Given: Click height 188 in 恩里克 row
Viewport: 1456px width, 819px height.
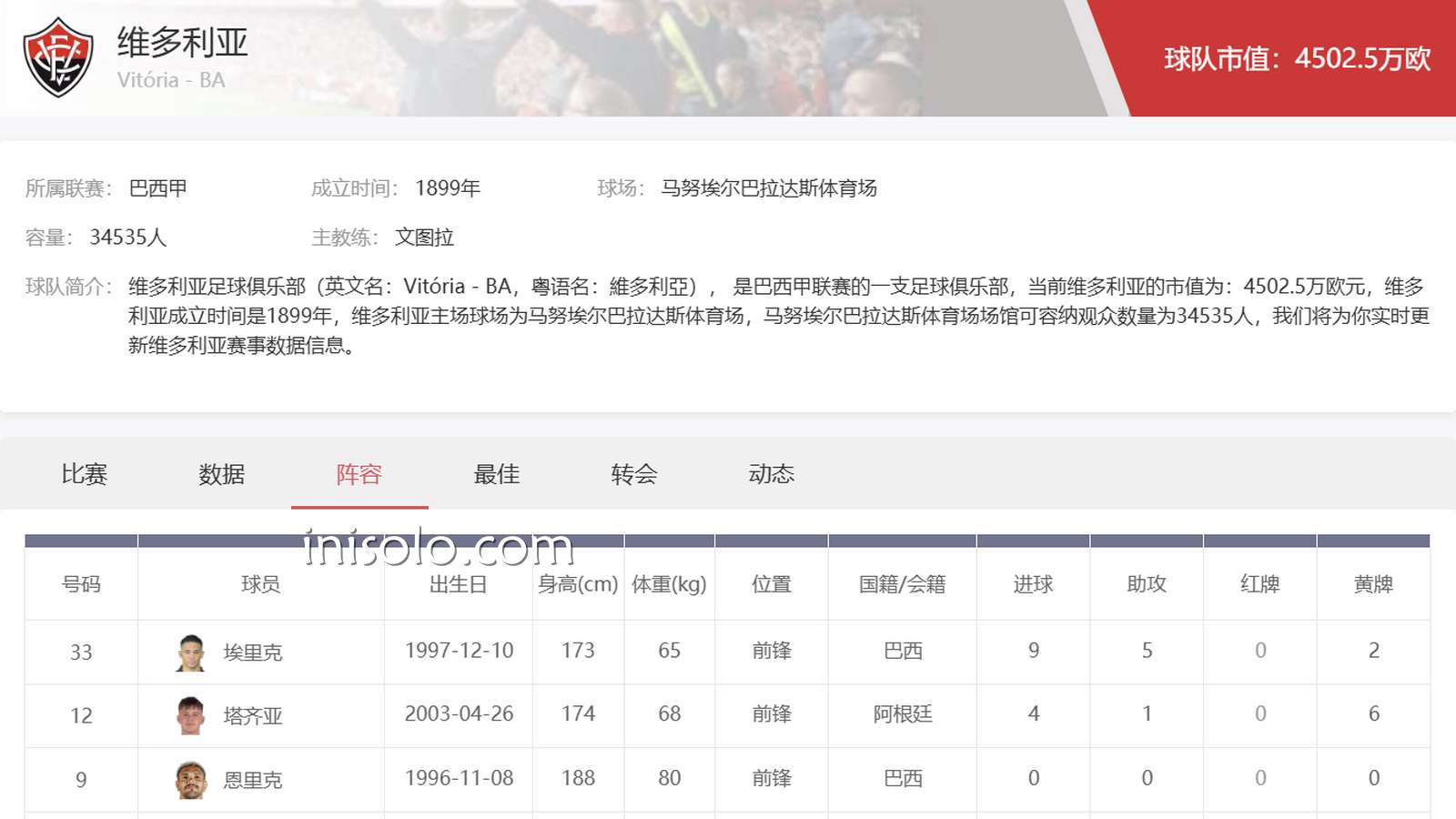Looking at the screenshot, I should 578,778.
